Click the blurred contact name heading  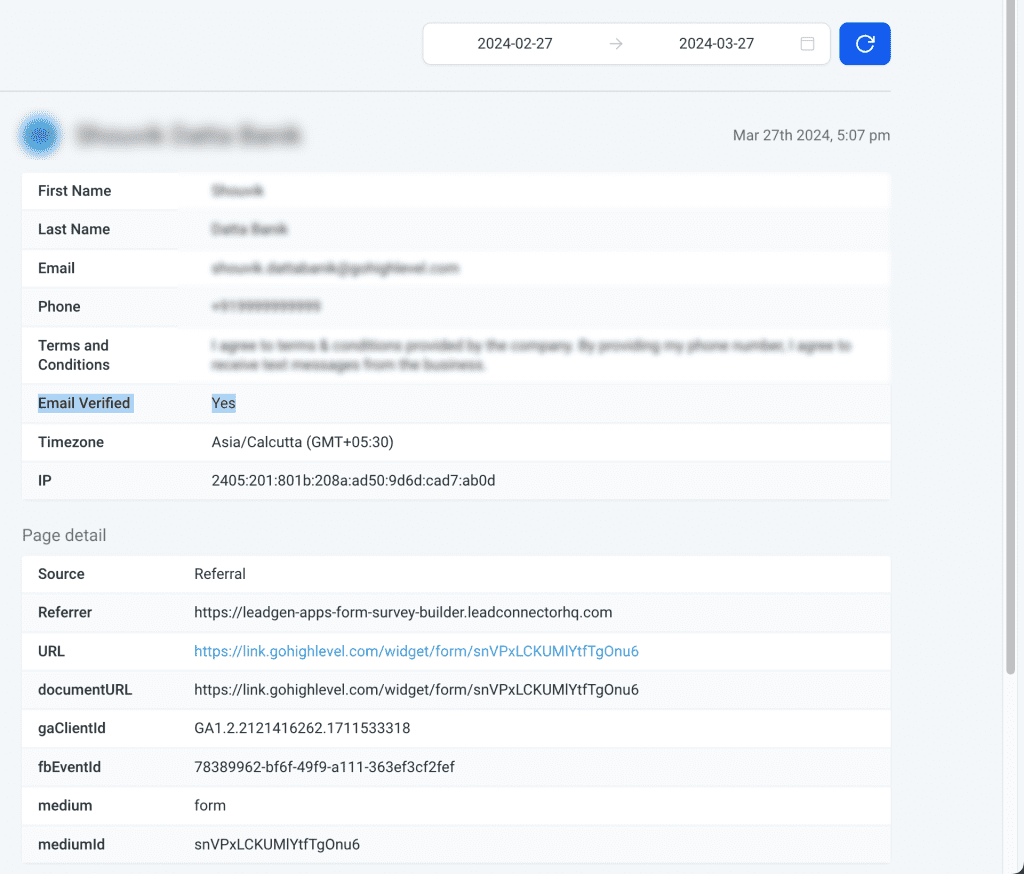tap(191, 134)
